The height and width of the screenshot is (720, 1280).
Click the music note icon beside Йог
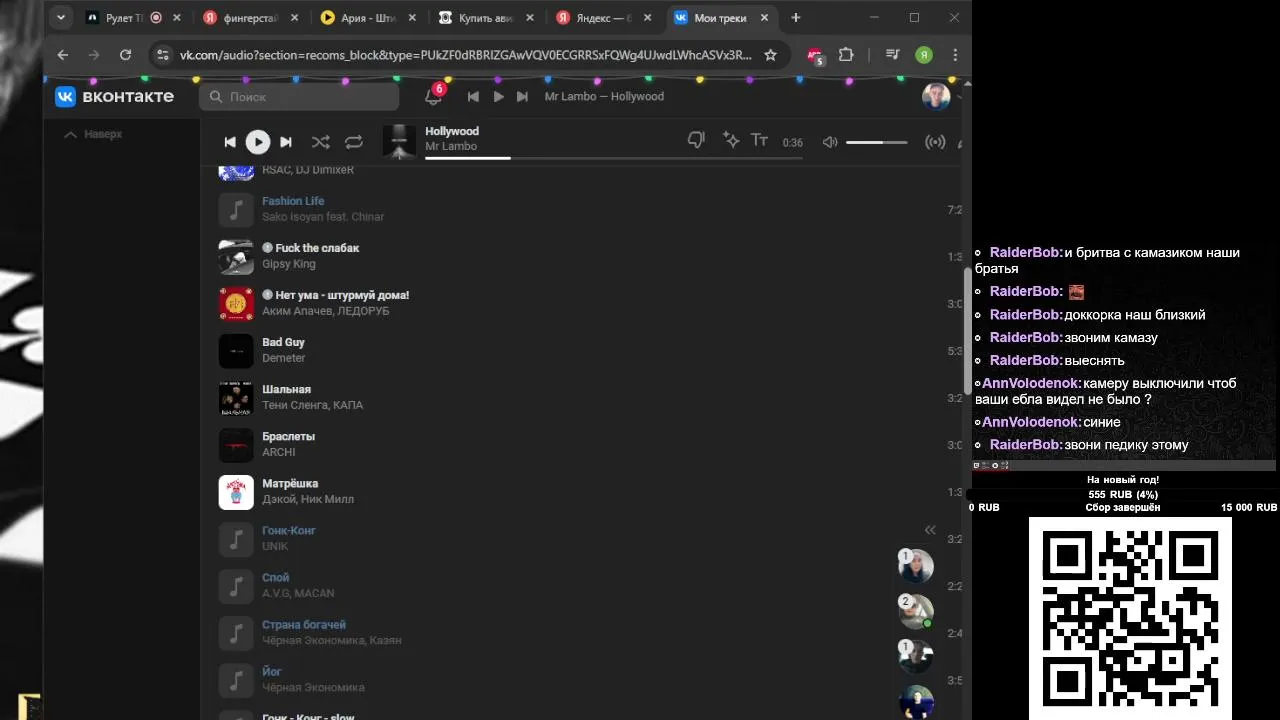(236, 680)
